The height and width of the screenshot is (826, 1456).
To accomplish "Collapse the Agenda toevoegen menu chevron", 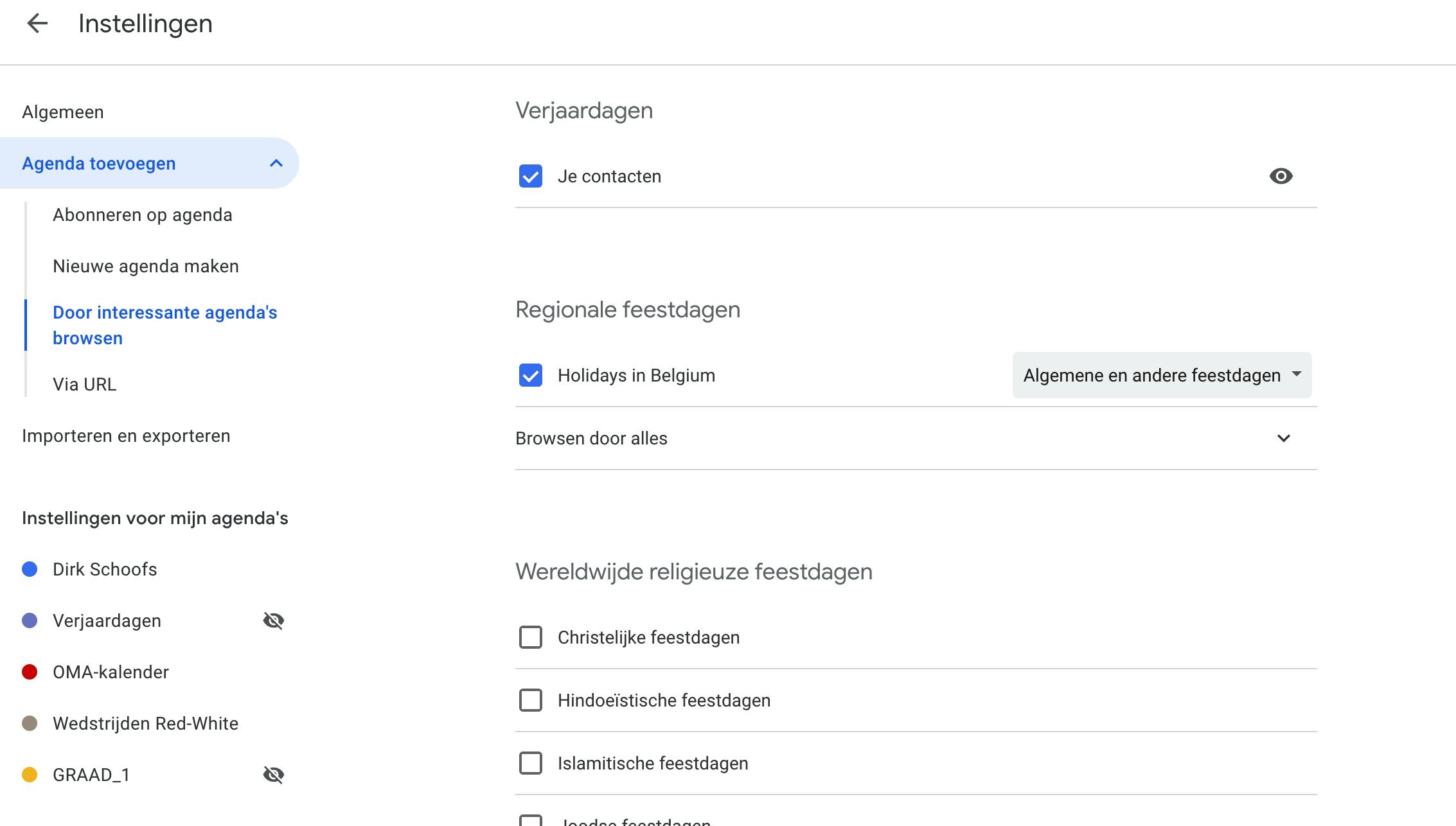I will (x=276, y=163).
